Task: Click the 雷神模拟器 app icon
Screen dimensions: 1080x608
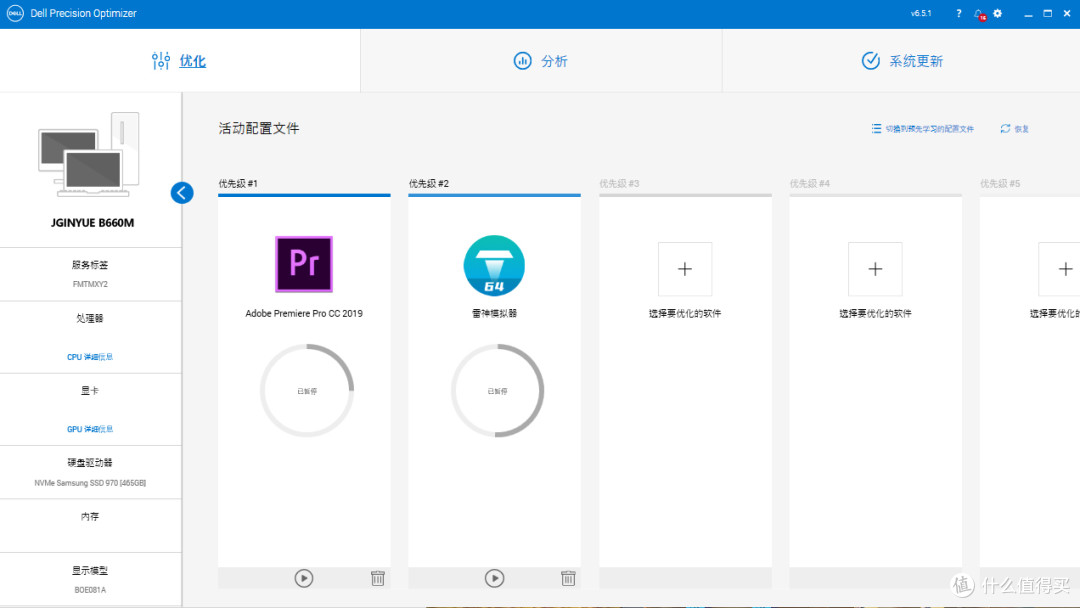Action: click(x=494, y=265)
